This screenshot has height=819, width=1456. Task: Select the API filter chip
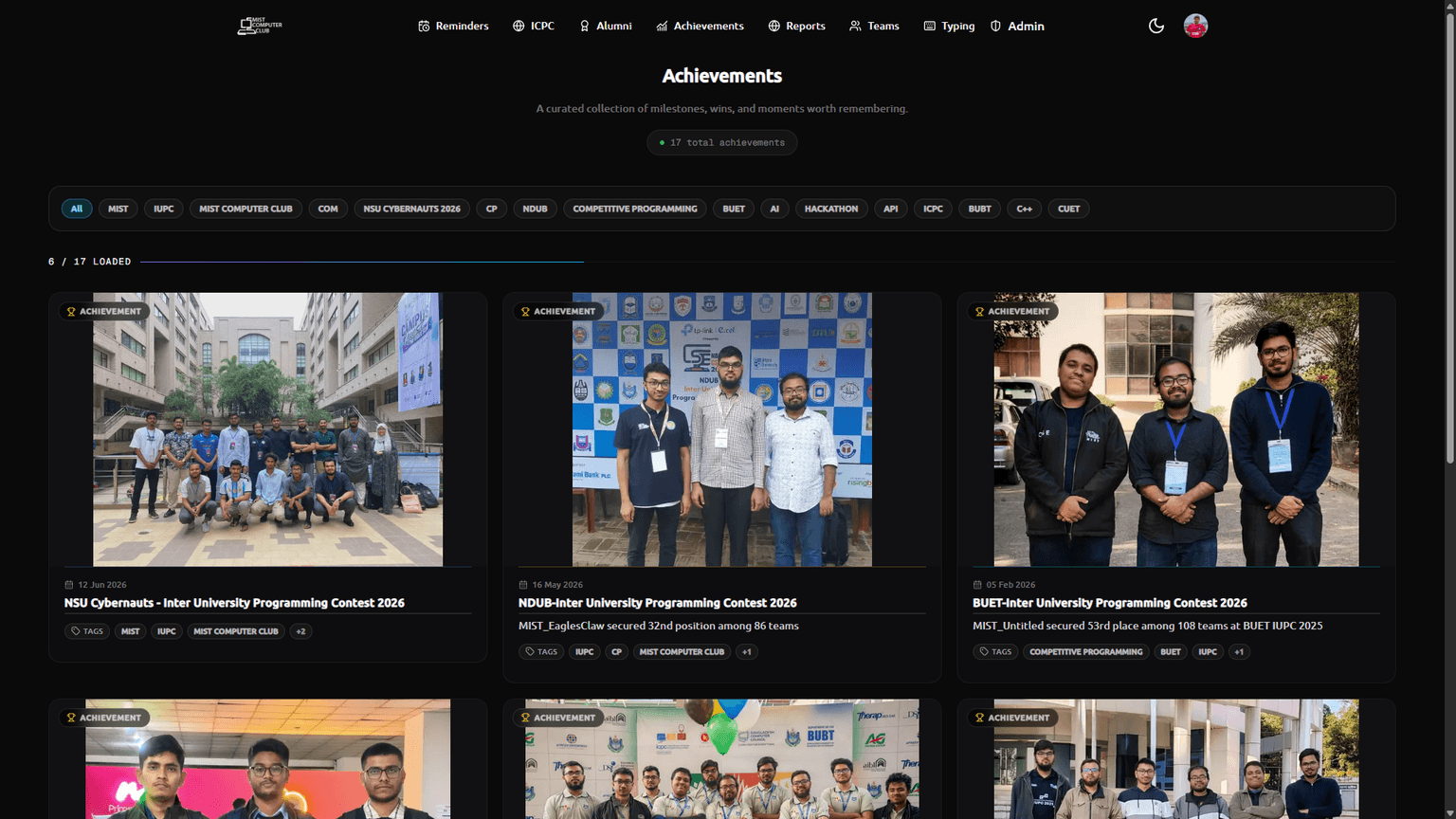tap(890, 209)
